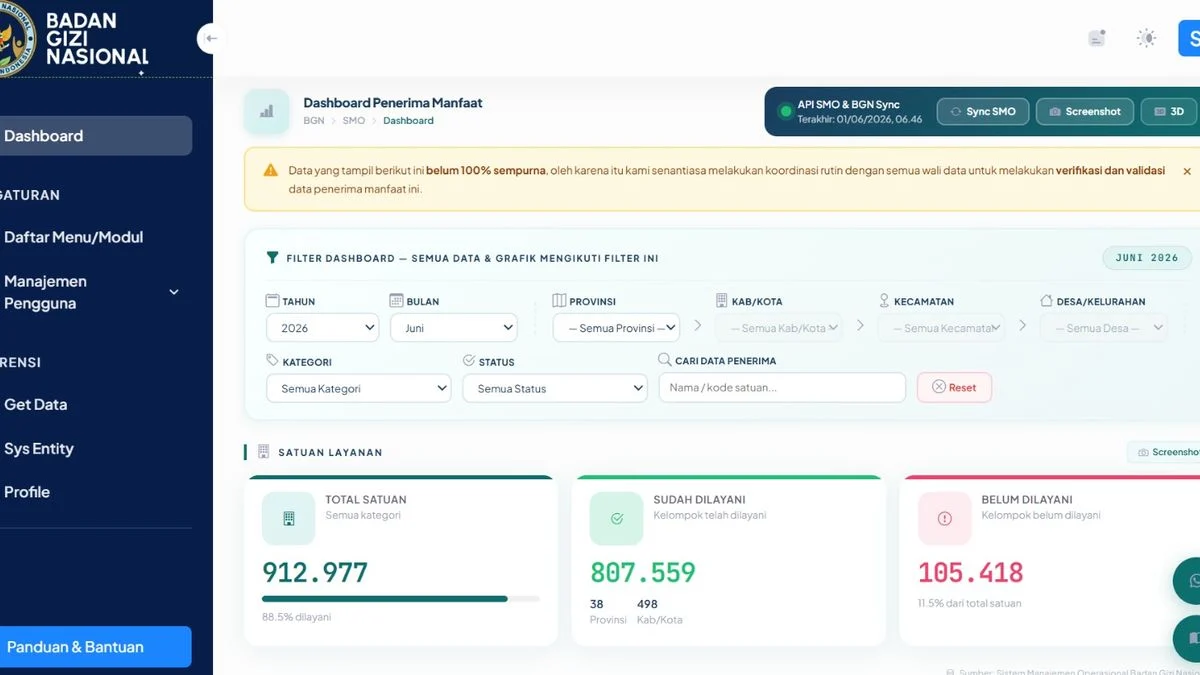Click the Total Satuan progress bar
The height and width of the screenshot is (675, 1200).
pos(401,599)
